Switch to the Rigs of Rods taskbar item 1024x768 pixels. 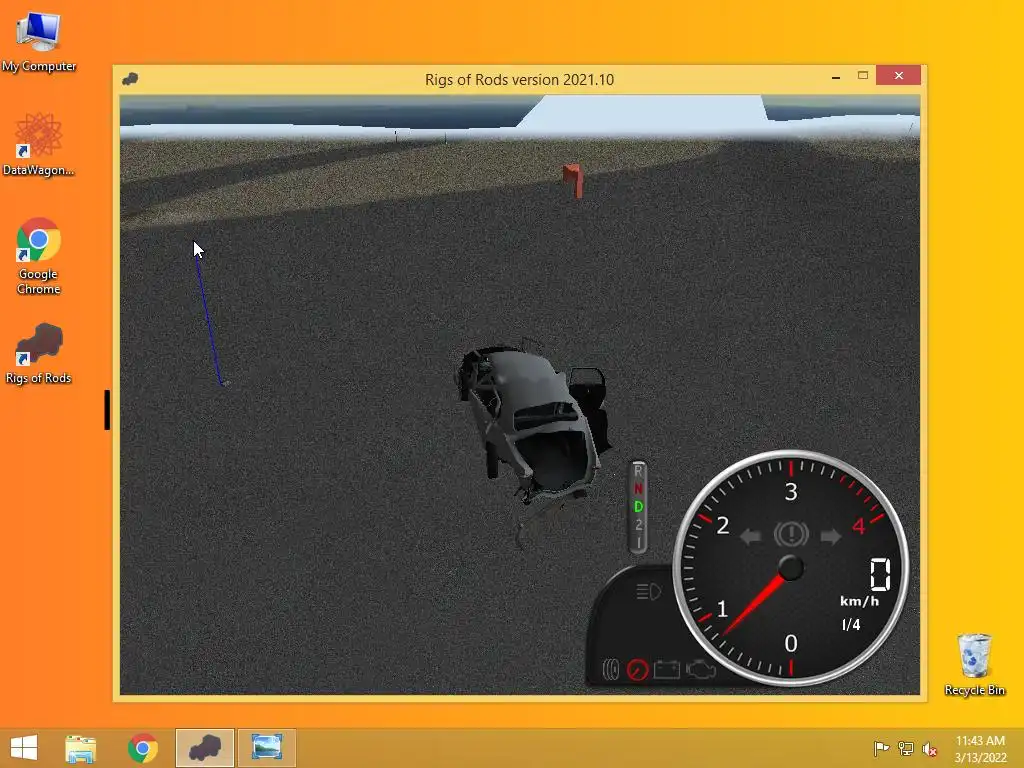(x=204, y=748)
